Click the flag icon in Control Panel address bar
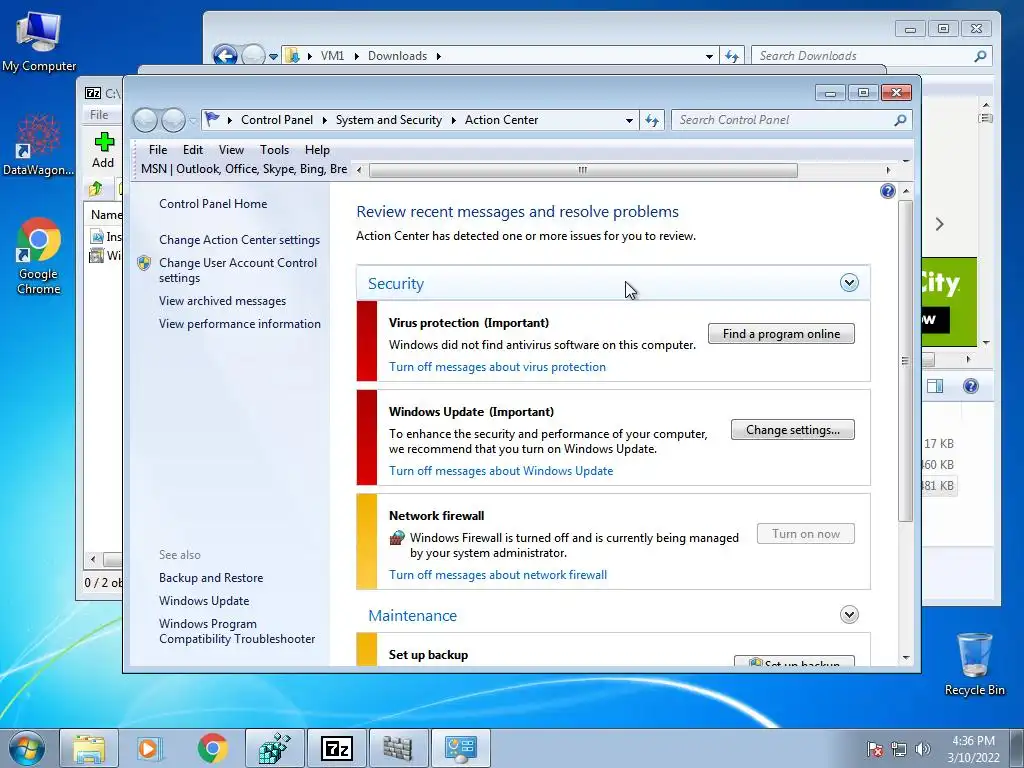The height and width of the screenshot is (768, 1024). click(x=212, y=120)
